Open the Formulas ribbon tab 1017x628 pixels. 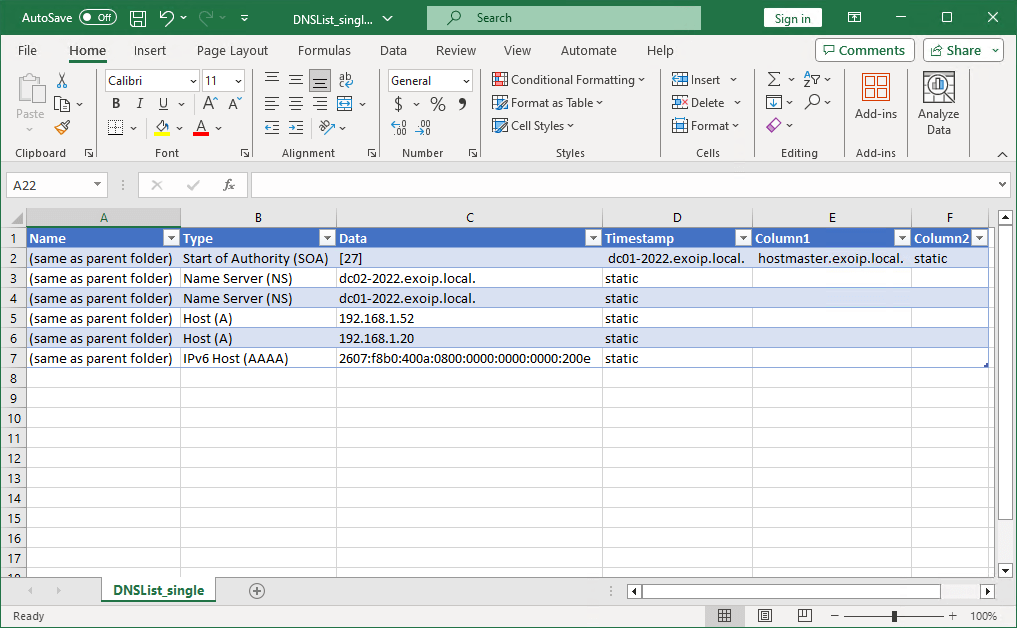tap(324, 50)
